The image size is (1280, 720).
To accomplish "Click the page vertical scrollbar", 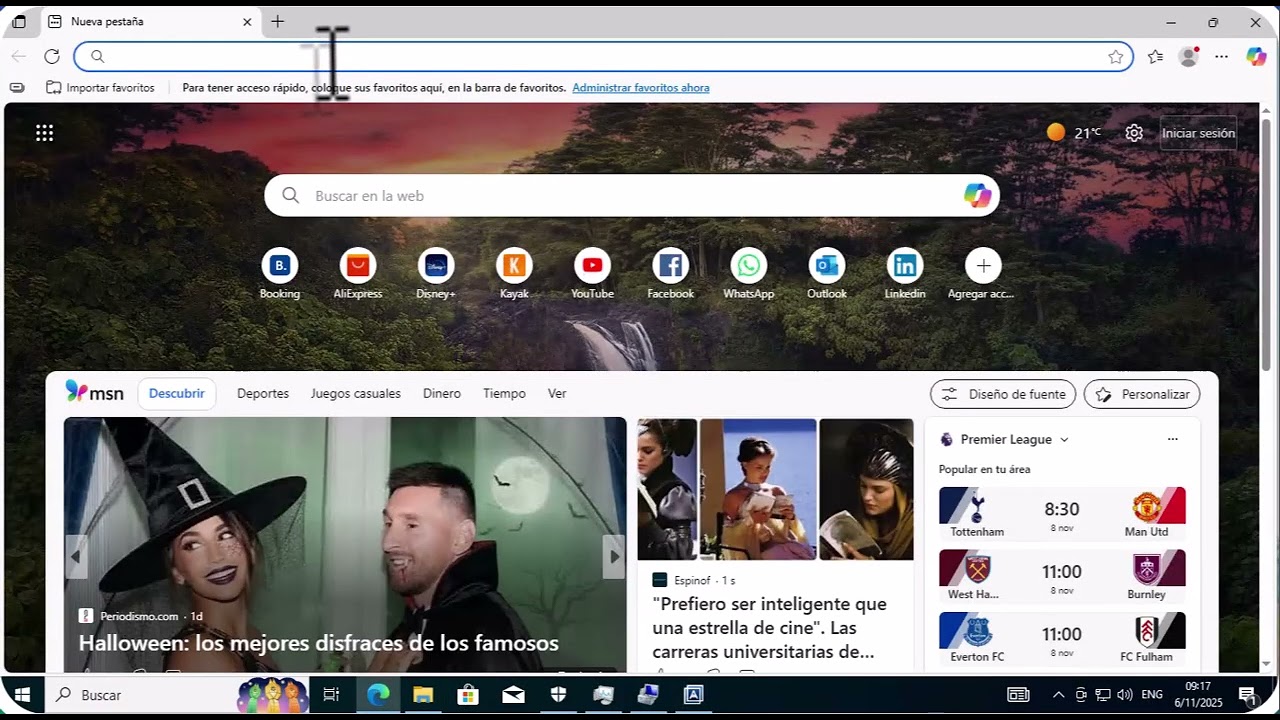I will (x=1266, y=243).
